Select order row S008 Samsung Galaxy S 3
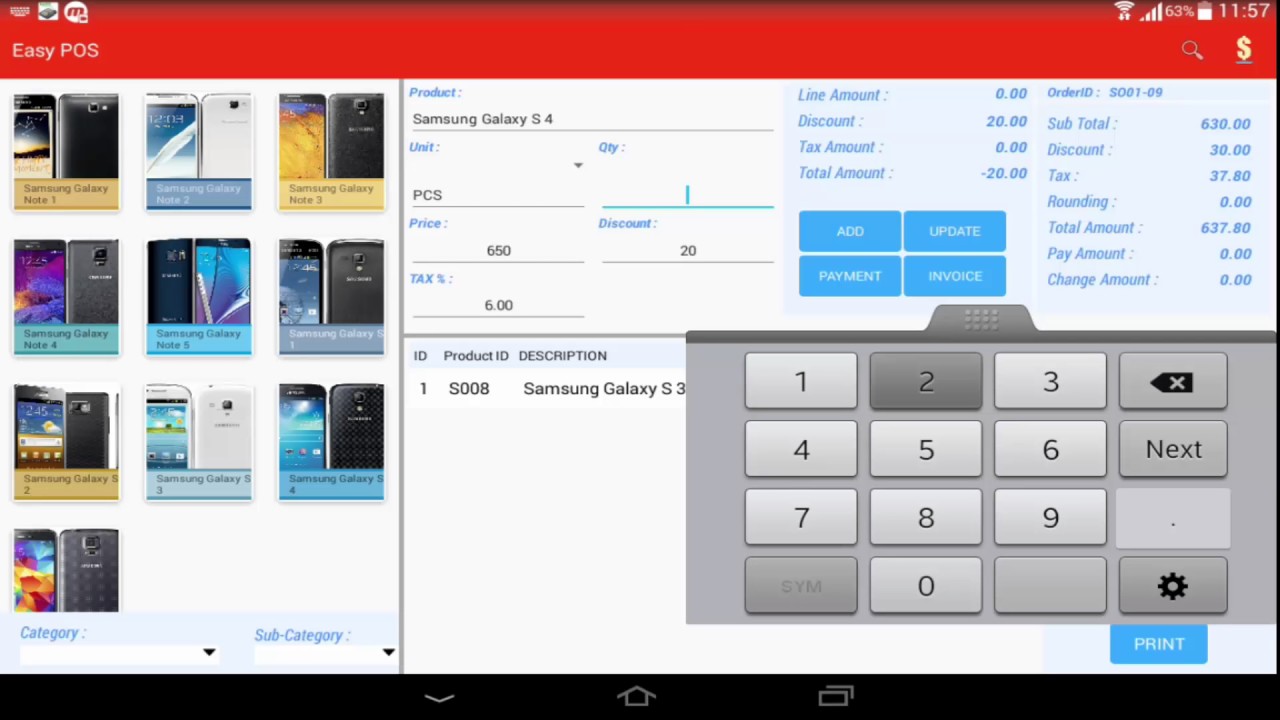The height and width of the screenshot is (720, 1280). pos(548,388)
